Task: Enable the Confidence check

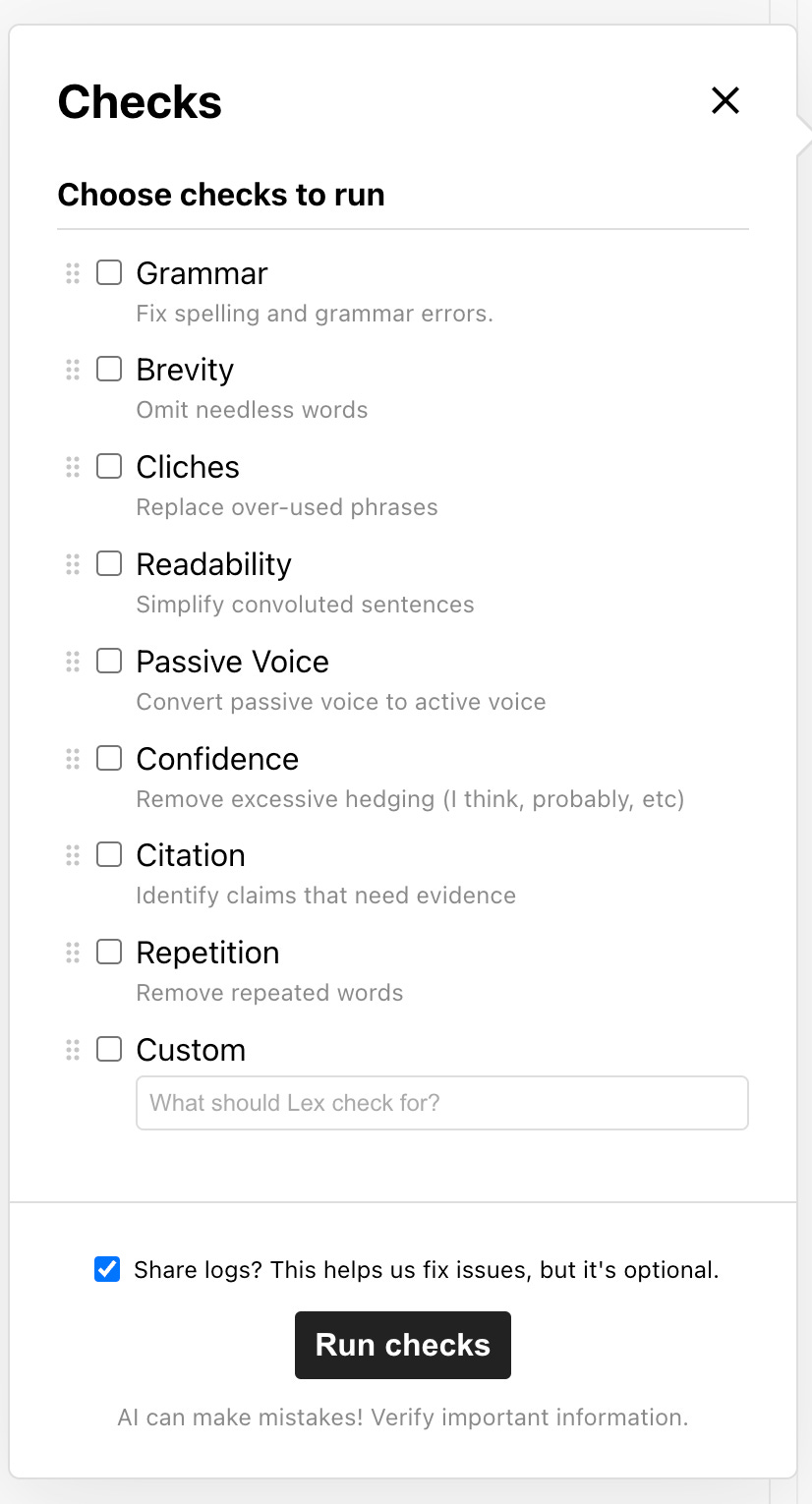Action: (108, 759)
